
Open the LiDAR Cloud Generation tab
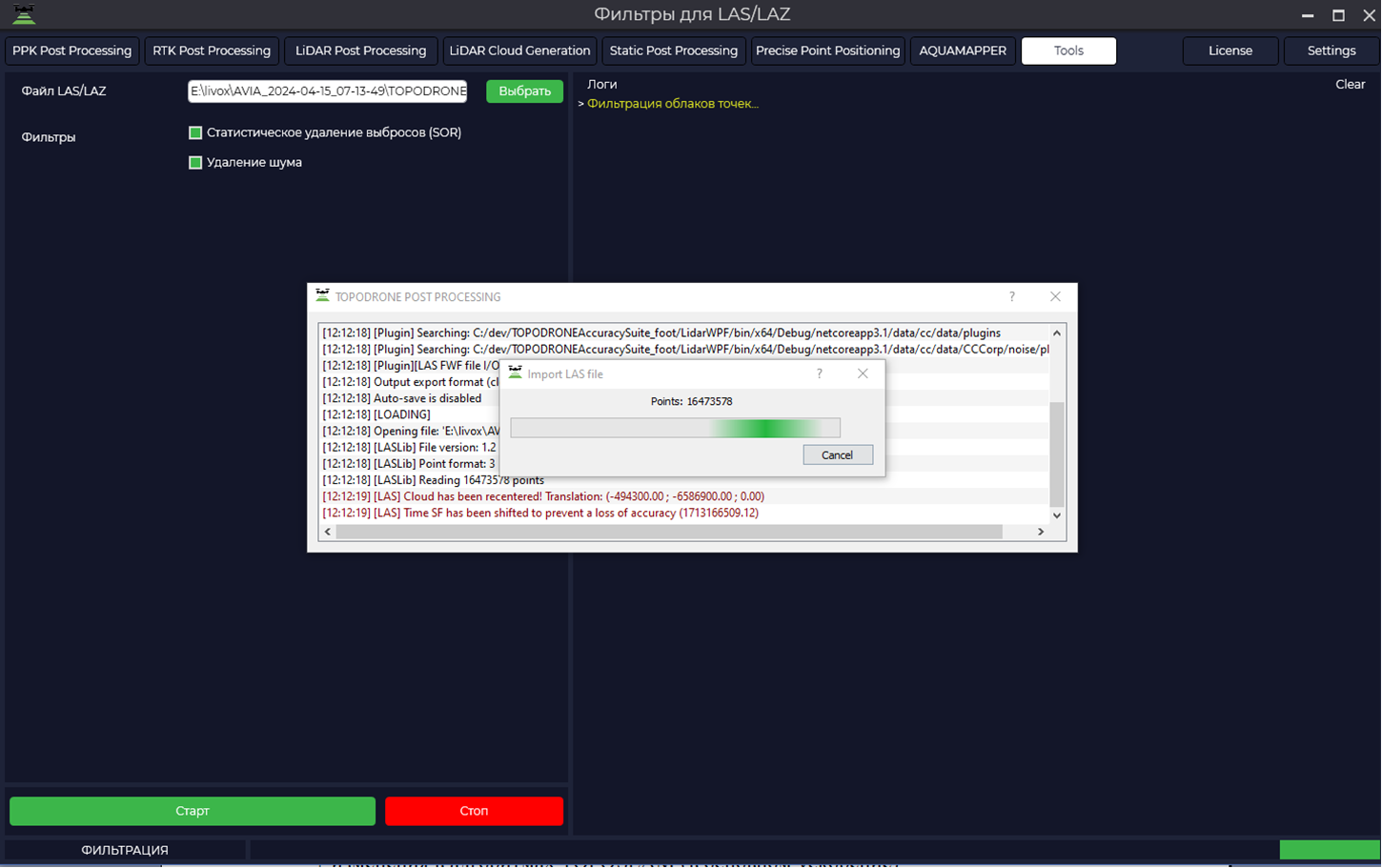[x=519, y=50]
